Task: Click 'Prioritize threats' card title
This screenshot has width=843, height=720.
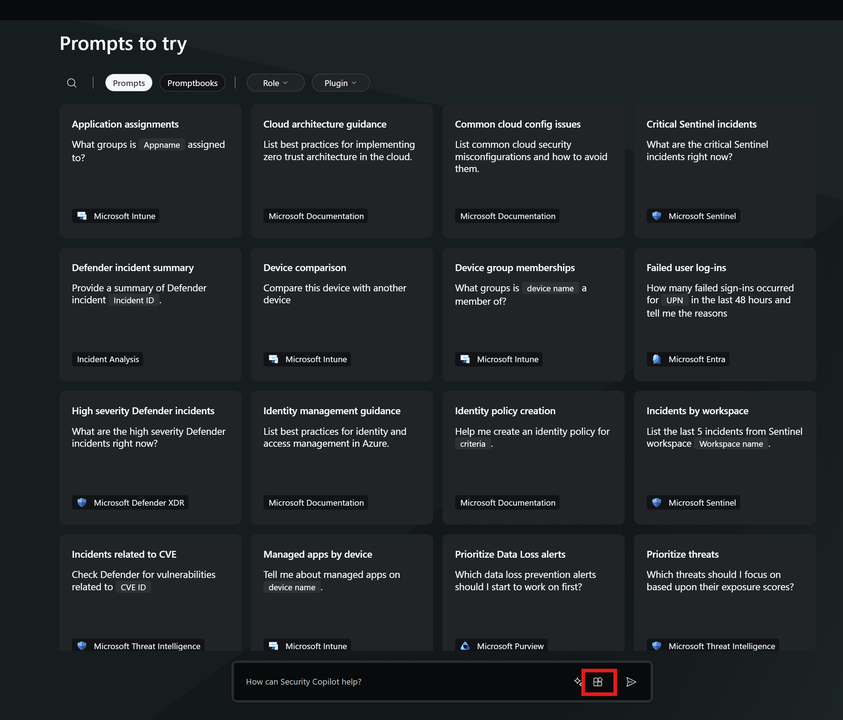Action: pos(682,554)
